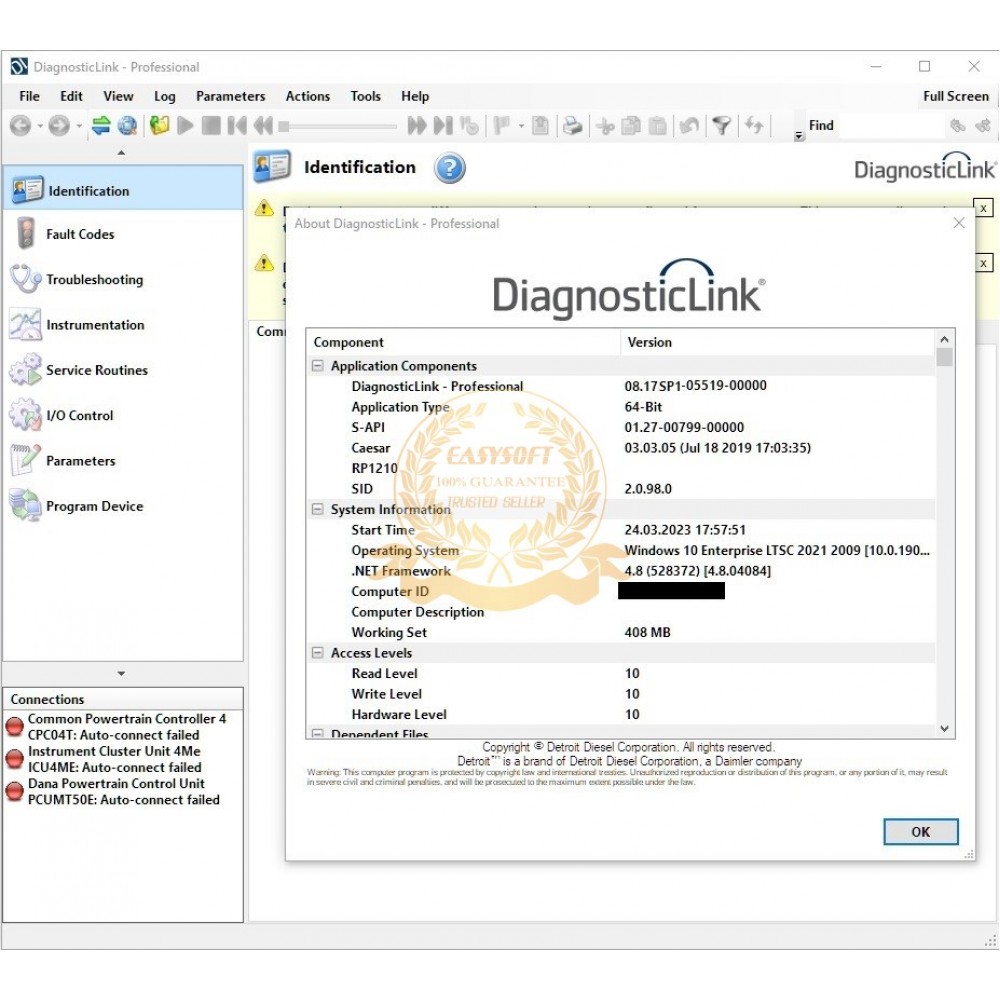1000x1000 pixels.
Task: Select Identification in the sidebar
Action: pos(123,190)
